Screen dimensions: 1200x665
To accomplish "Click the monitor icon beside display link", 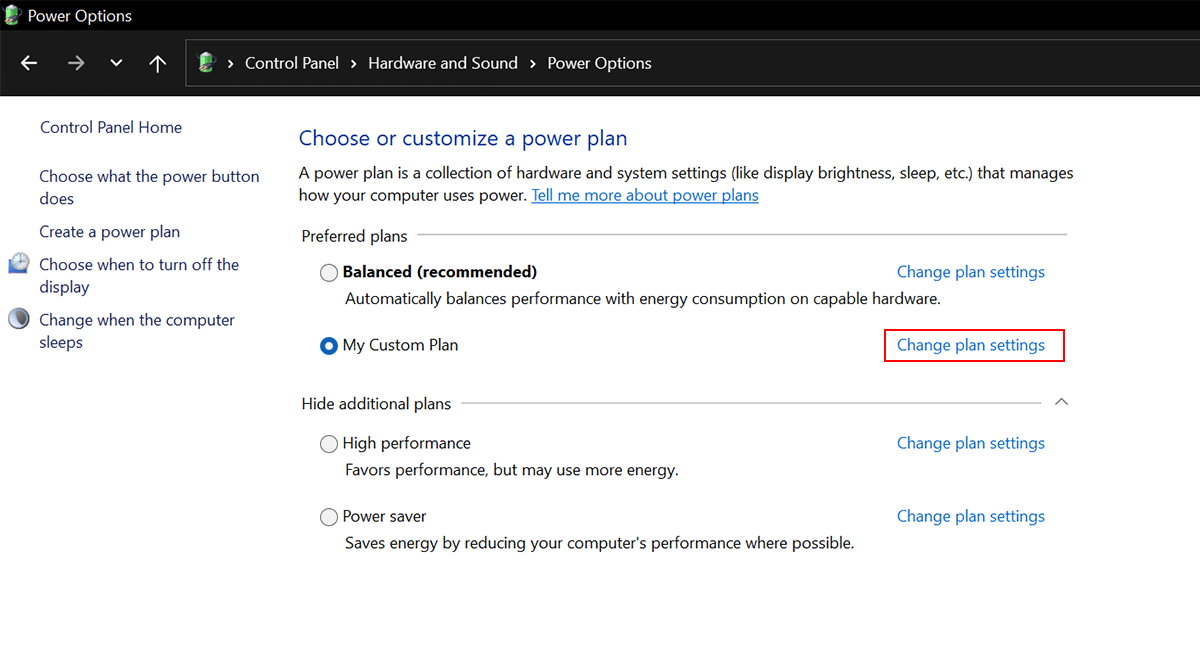I will (19, 264).
